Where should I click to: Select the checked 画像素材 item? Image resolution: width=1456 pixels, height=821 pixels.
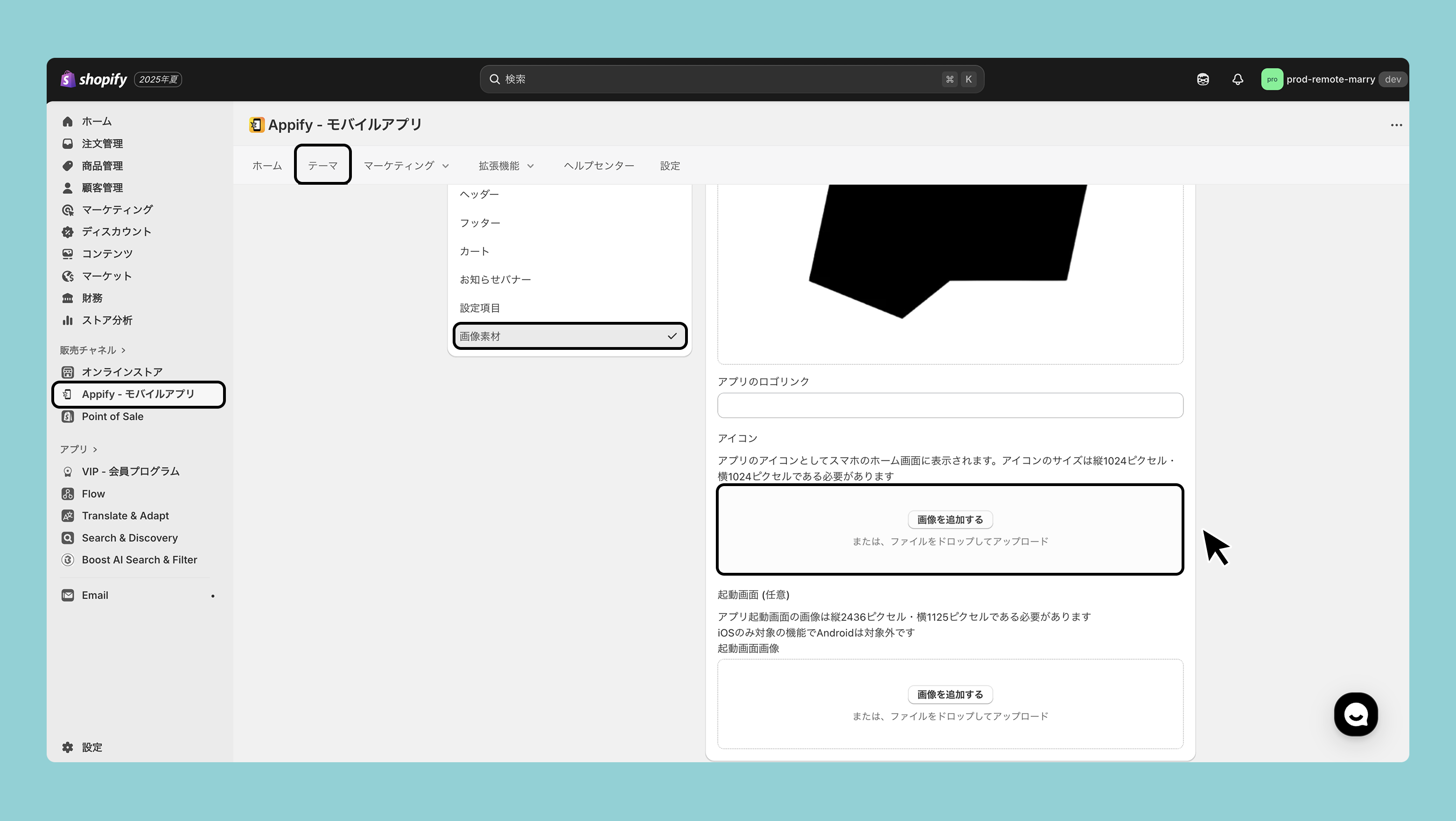[x=570, y=336]
